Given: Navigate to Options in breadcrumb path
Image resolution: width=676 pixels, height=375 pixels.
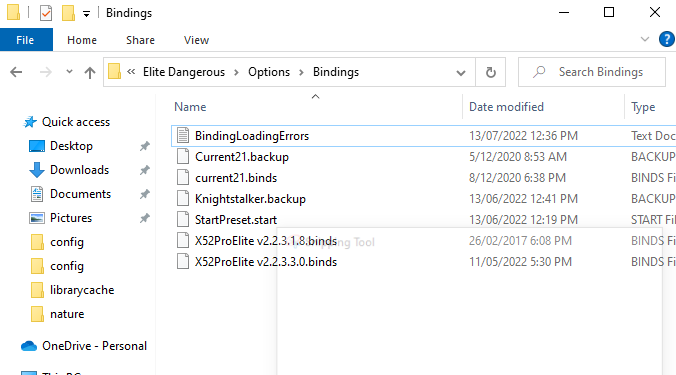Looking at the screenshot, I should (269, 72).
